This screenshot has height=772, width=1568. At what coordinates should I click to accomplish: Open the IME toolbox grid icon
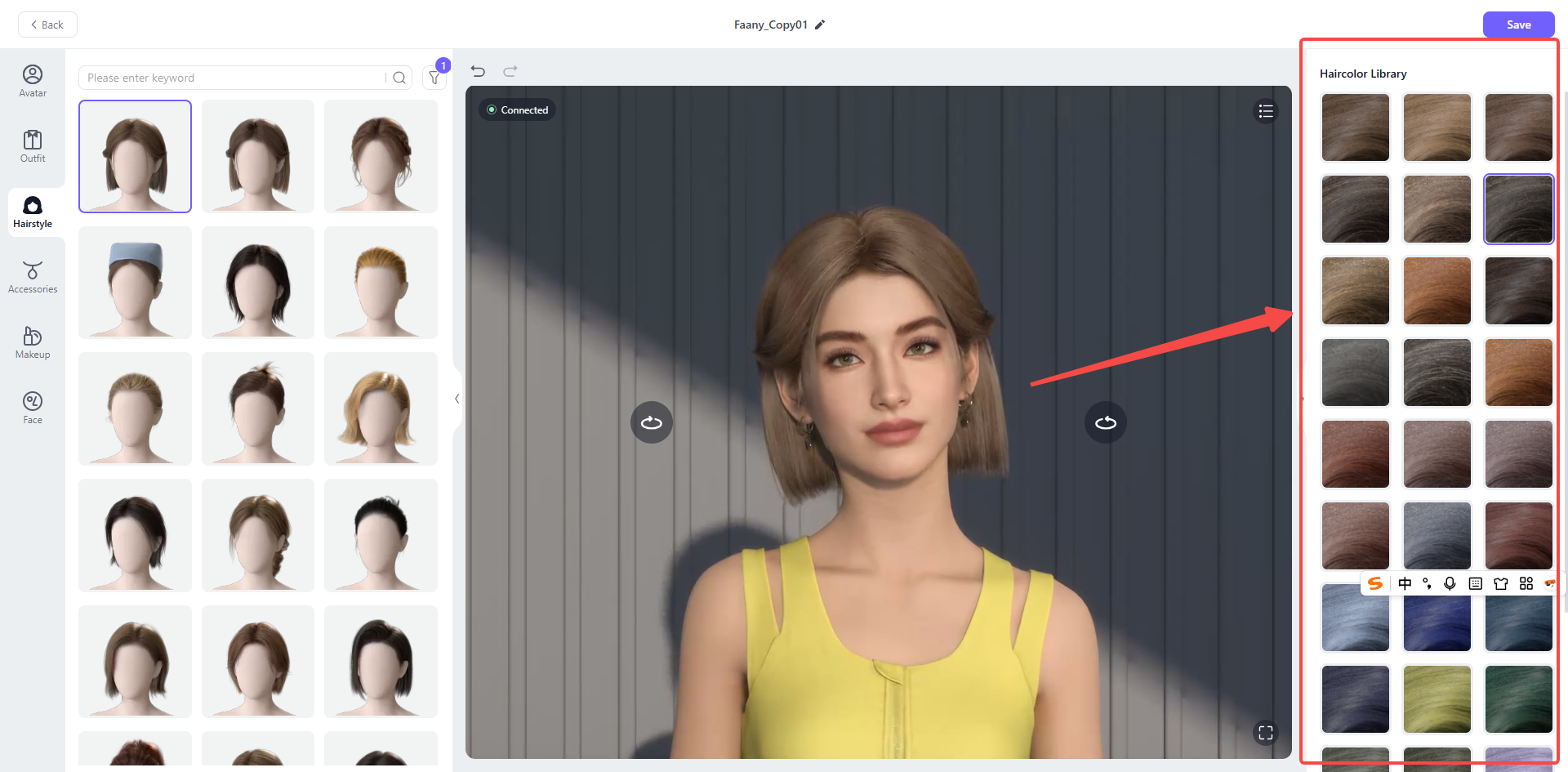coord(1526,583)
